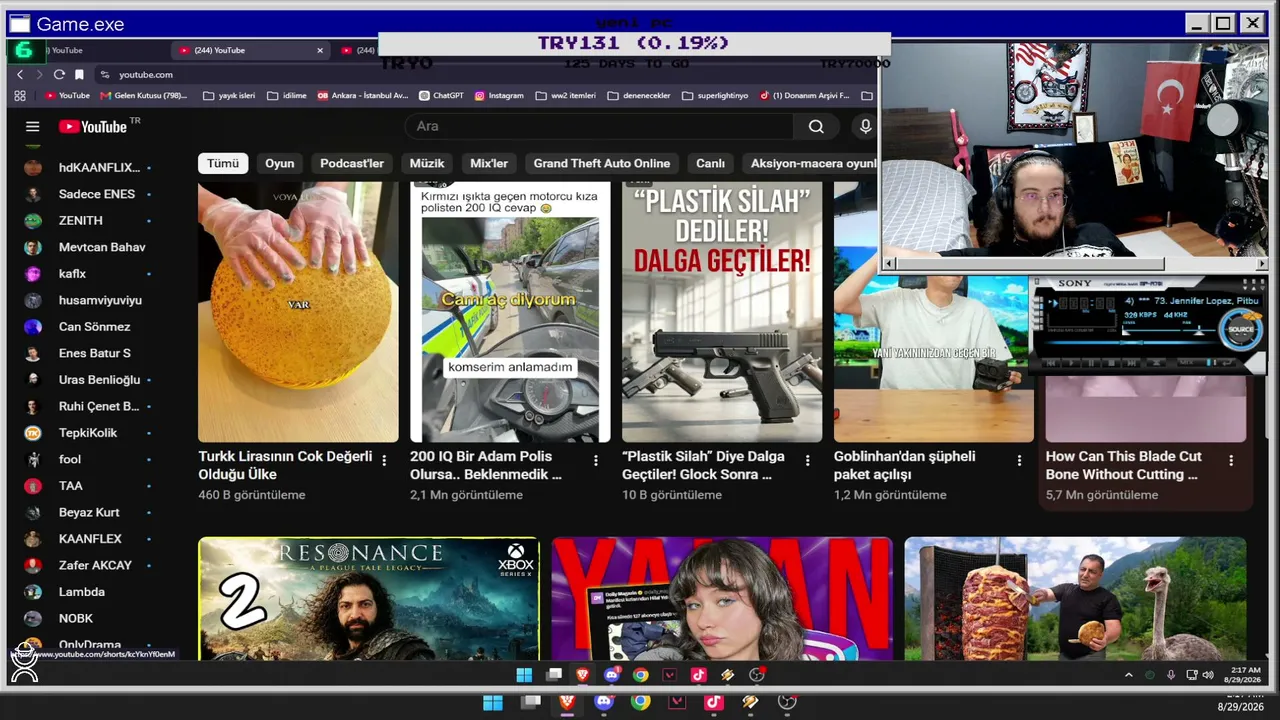Focus the YouTube "Ara" search field

pyautogui.click(x=600, y=126)
